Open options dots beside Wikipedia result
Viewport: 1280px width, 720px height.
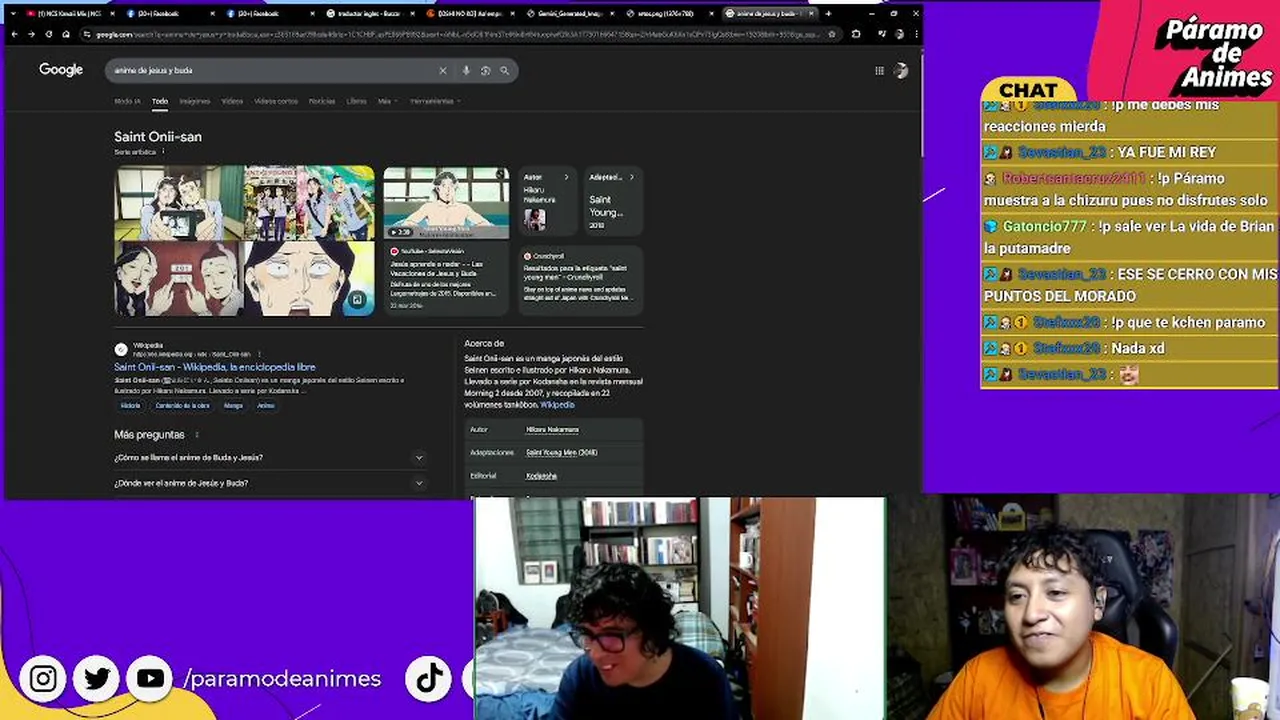pos(259,354)
